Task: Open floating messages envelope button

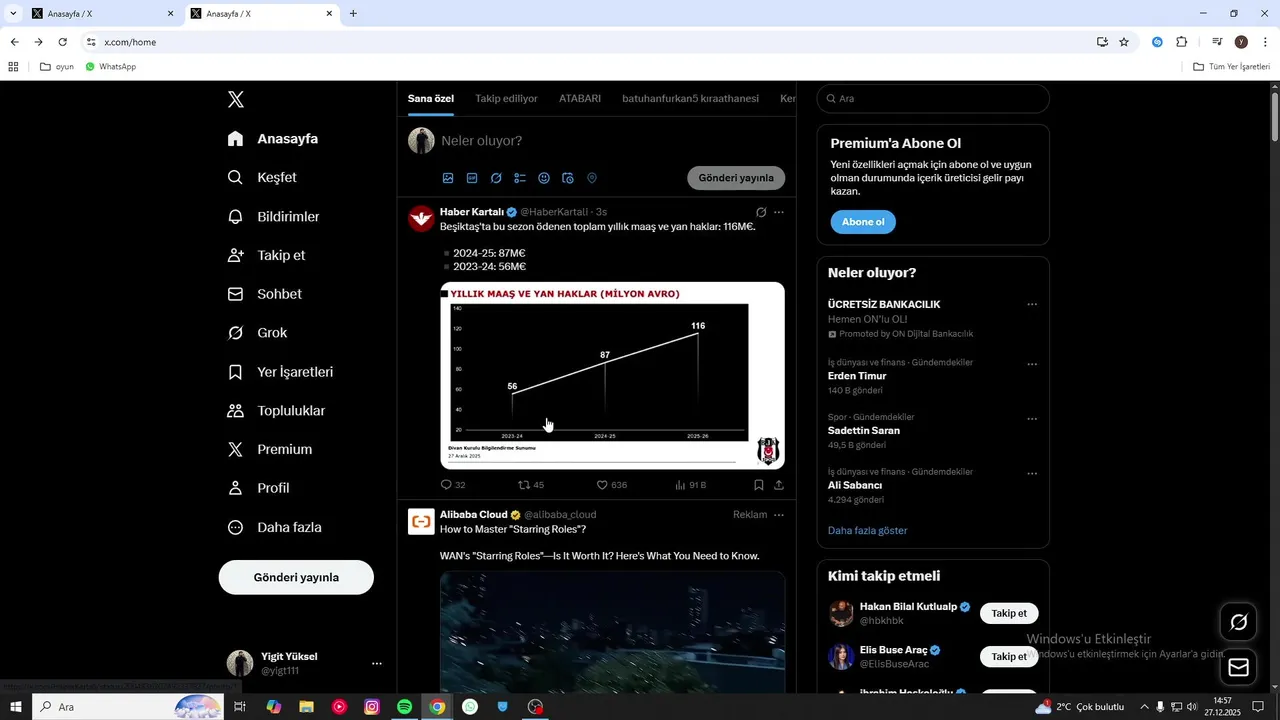Action: click(x=1239, y=667)
